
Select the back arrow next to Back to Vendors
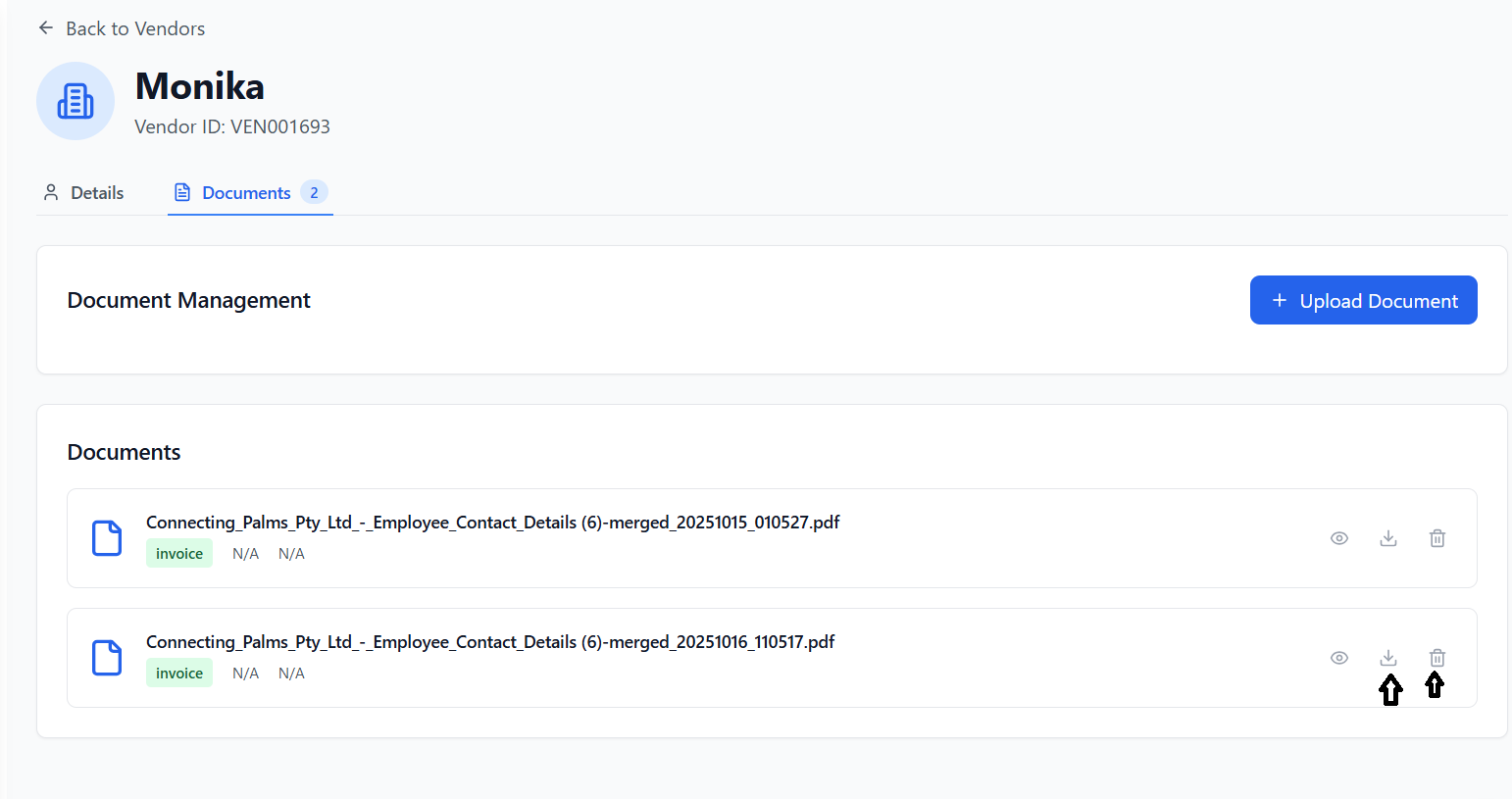click(46, 27)
